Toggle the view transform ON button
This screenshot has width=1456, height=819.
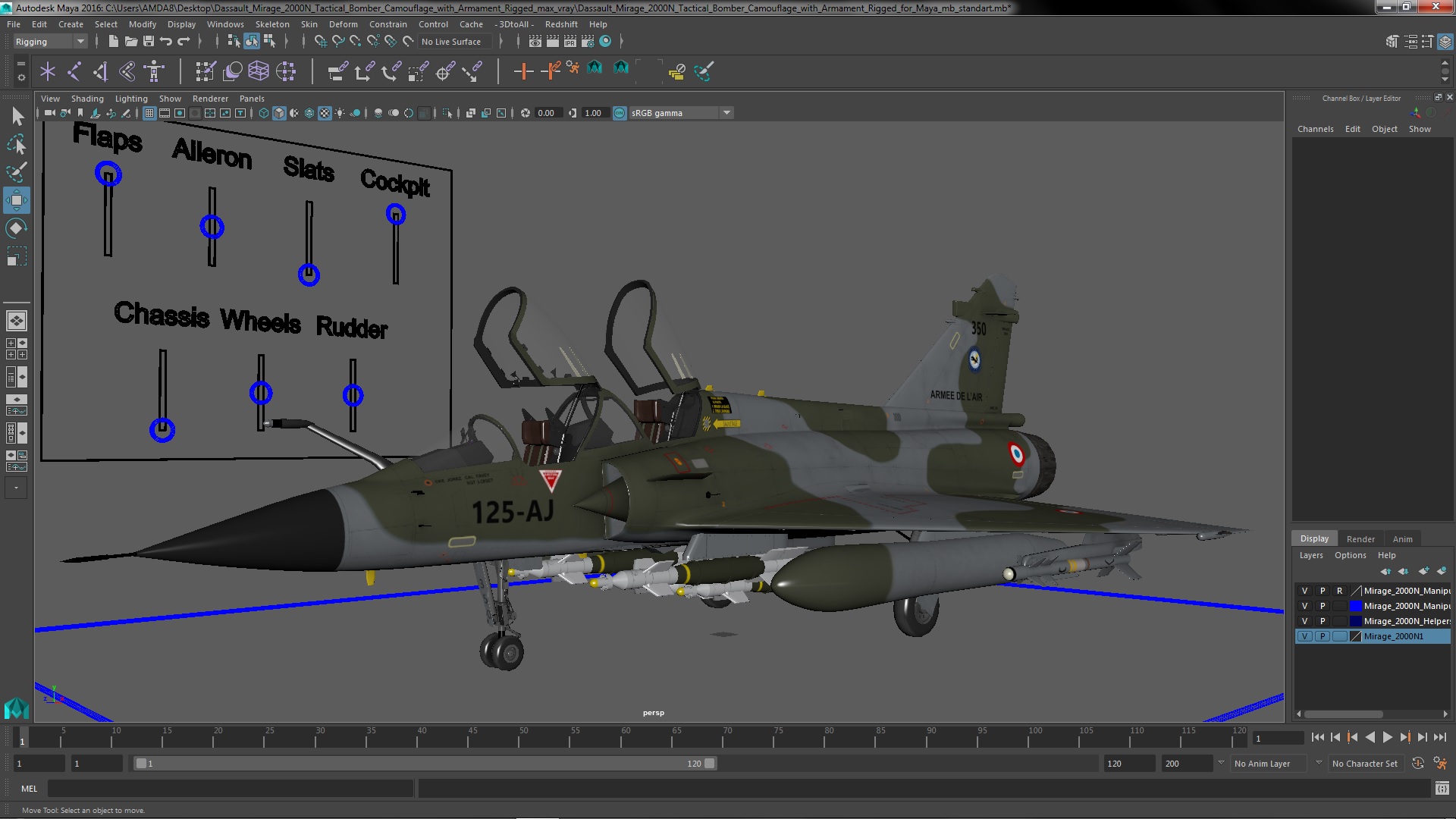620,113
